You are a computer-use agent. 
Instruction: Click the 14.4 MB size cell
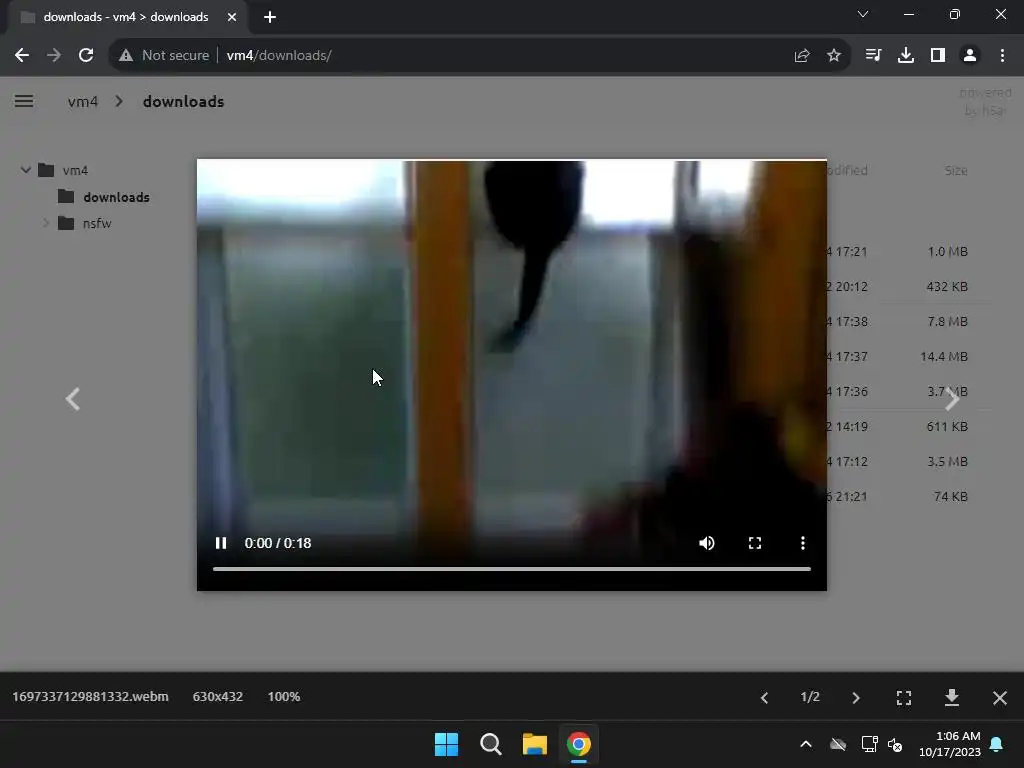click(944, 357)
